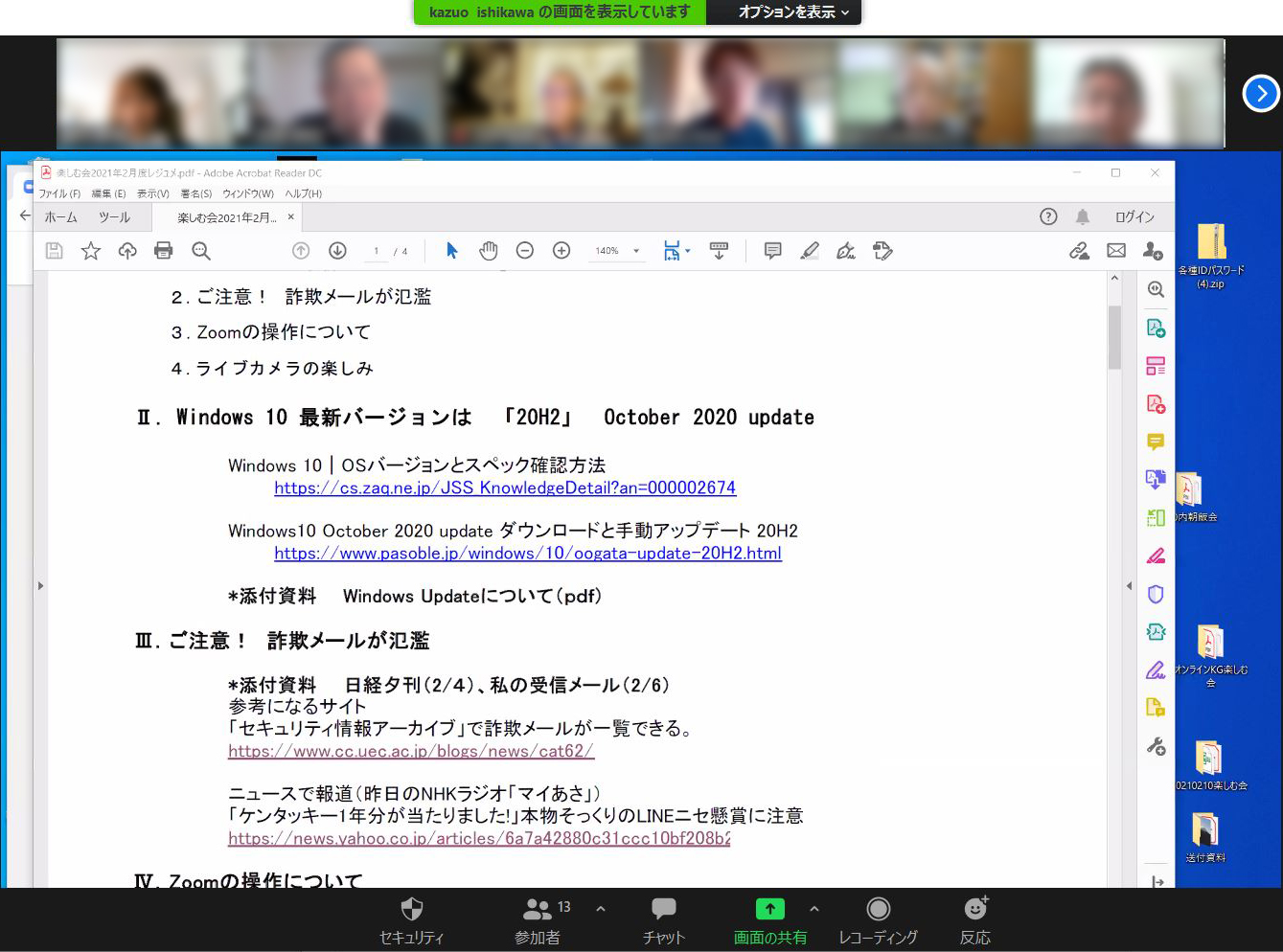Image resolution: width=1283 pixels, height=952 pixels.
Task: Go to previous page arrow
Action: [x=301, y=251]
